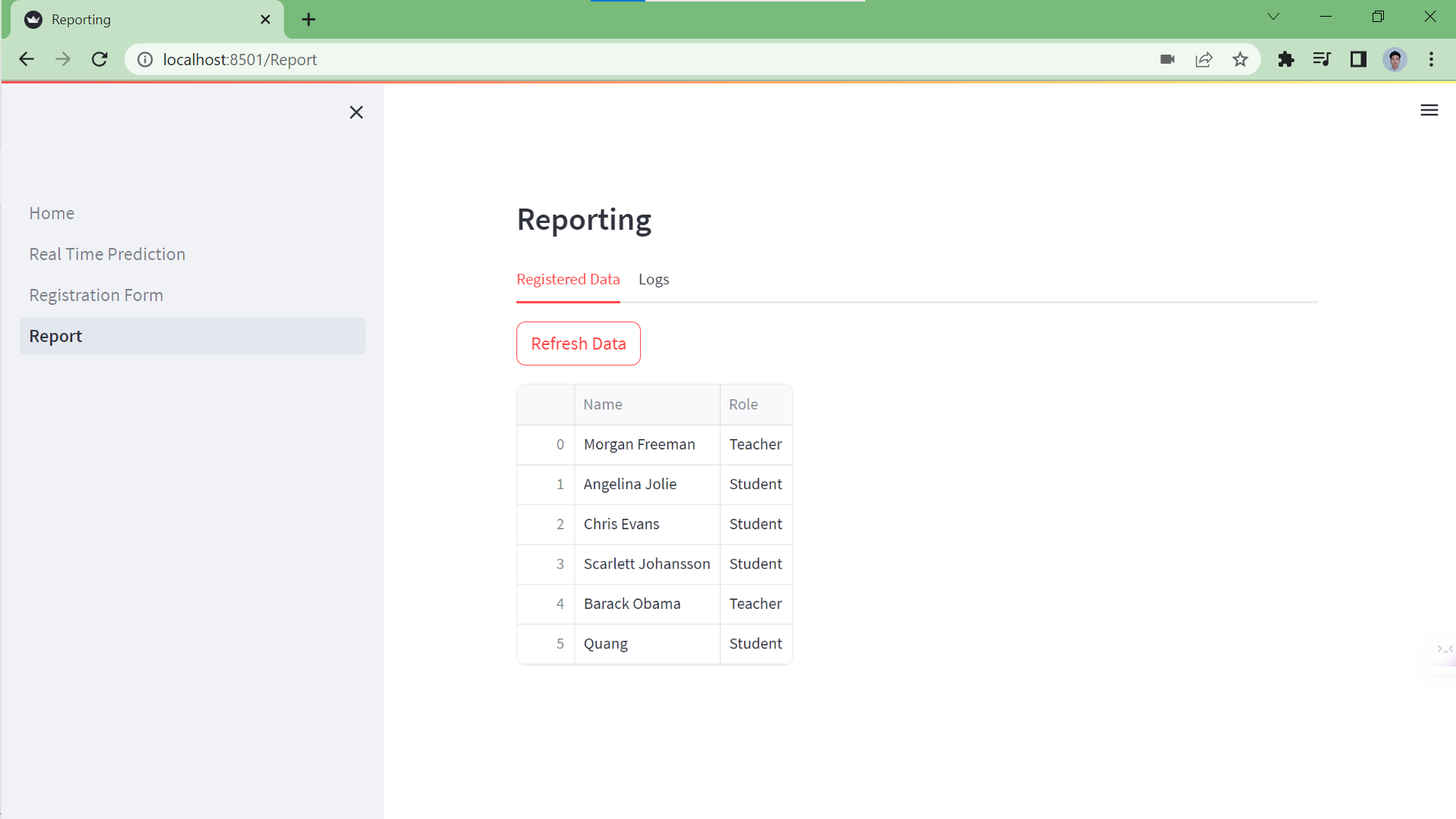The image size is (1456, 819).
Task: Expand the tab search dropdown chevron
Action: tap(1273, 16)
